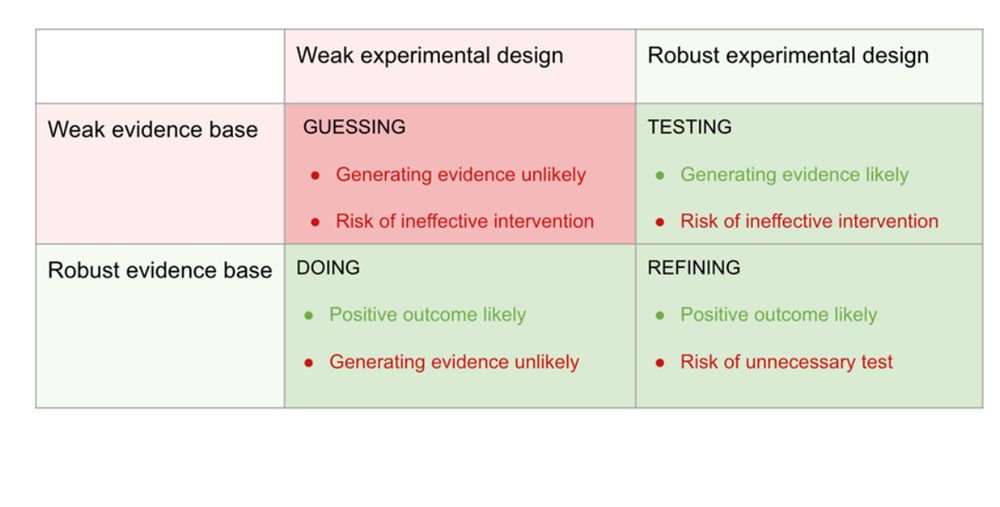Click the GUESSING quadrant title
This screenshot has width=1000, height=507.
pos(354,127)
